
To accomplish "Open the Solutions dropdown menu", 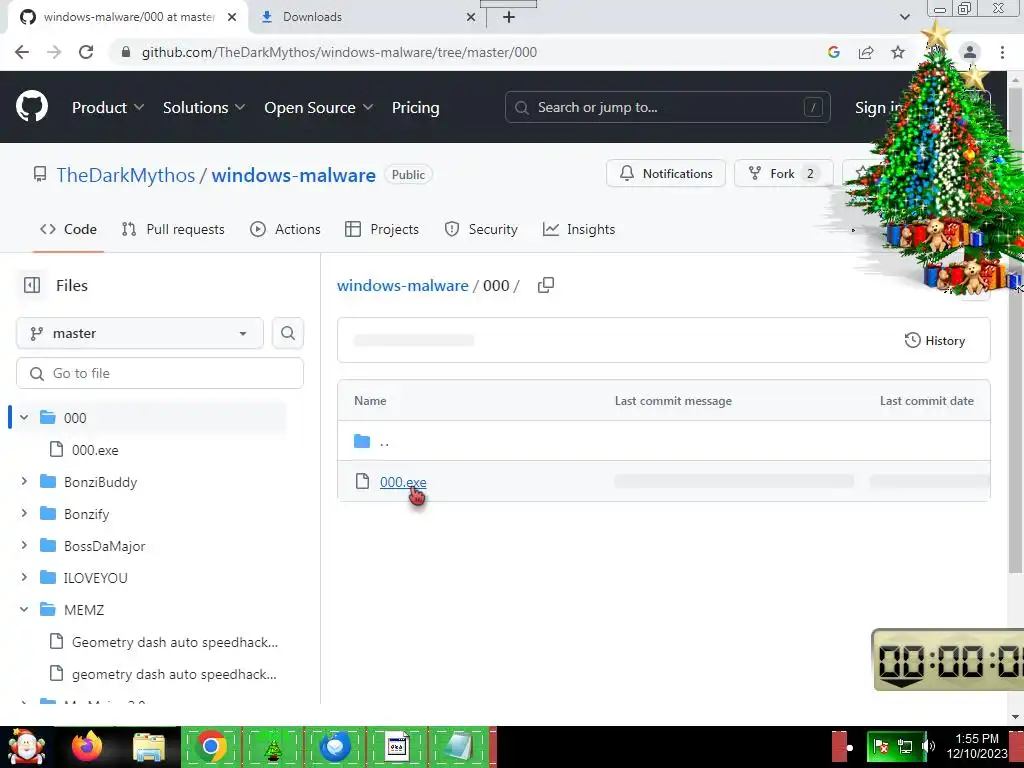I will 204,107.
